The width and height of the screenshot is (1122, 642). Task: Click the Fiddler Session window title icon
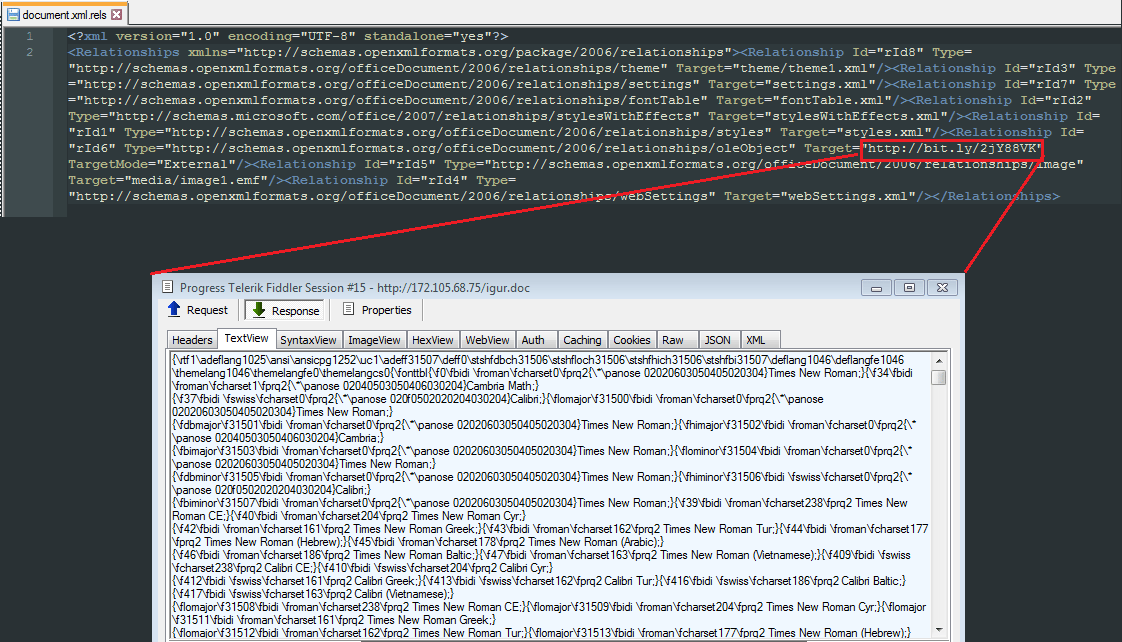click(x=167, y=287)
